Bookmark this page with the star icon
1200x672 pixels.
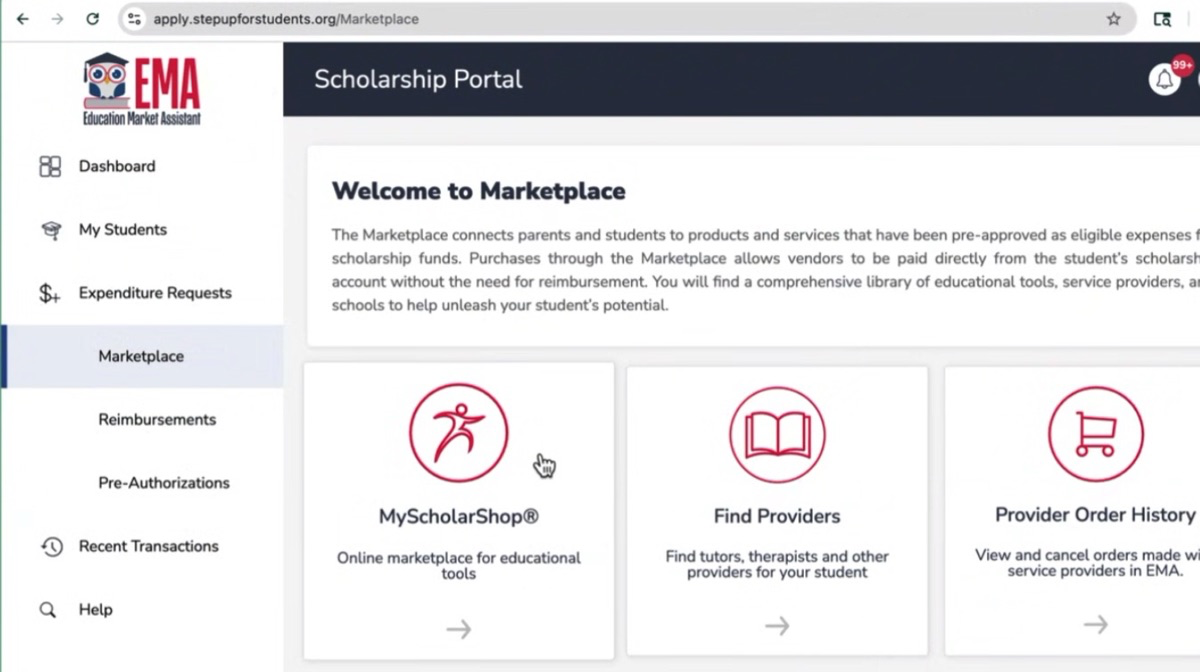point(1114,19)
